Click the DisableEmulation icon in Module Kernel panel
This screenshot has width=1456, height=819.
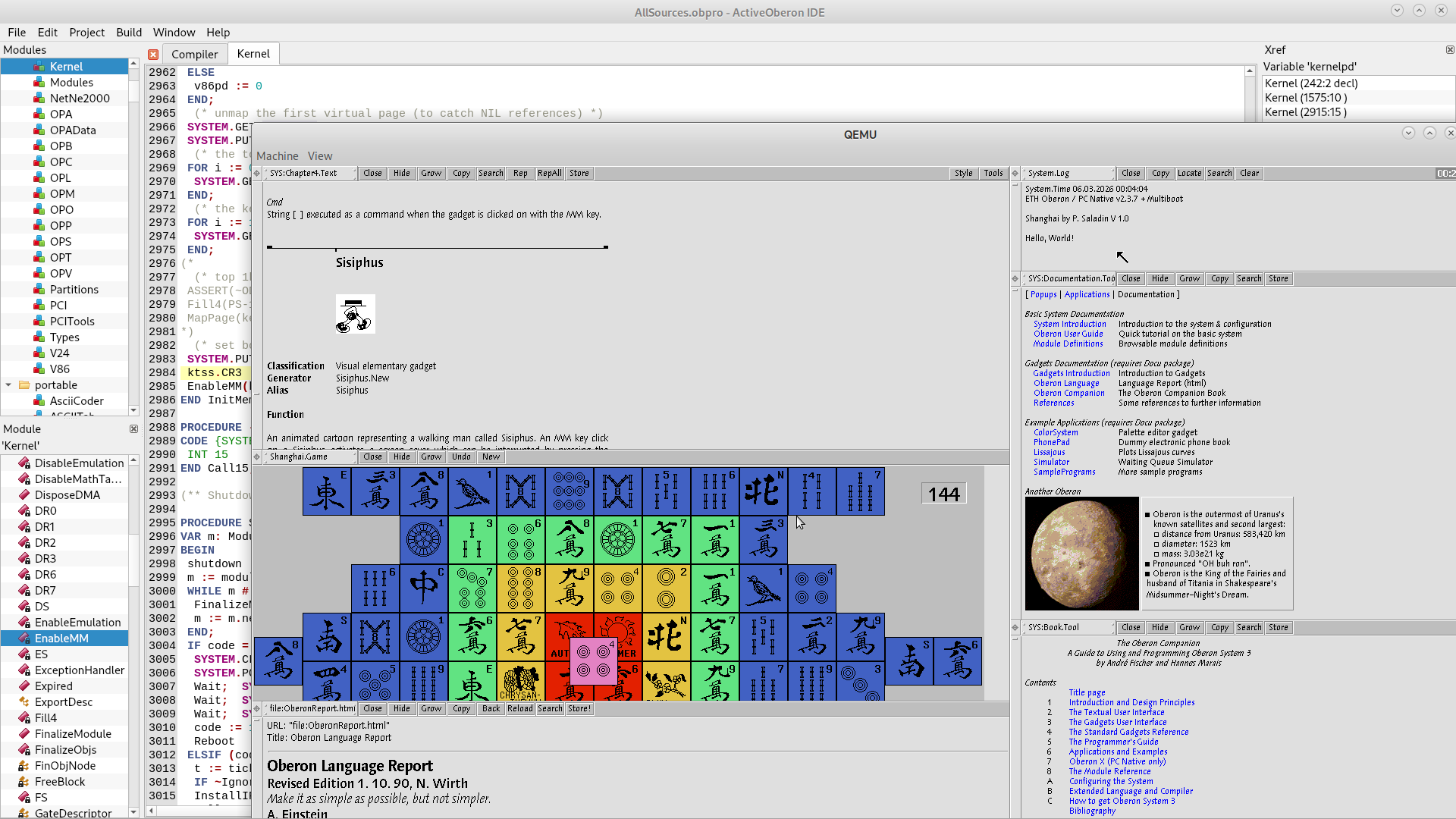(24, 463)
